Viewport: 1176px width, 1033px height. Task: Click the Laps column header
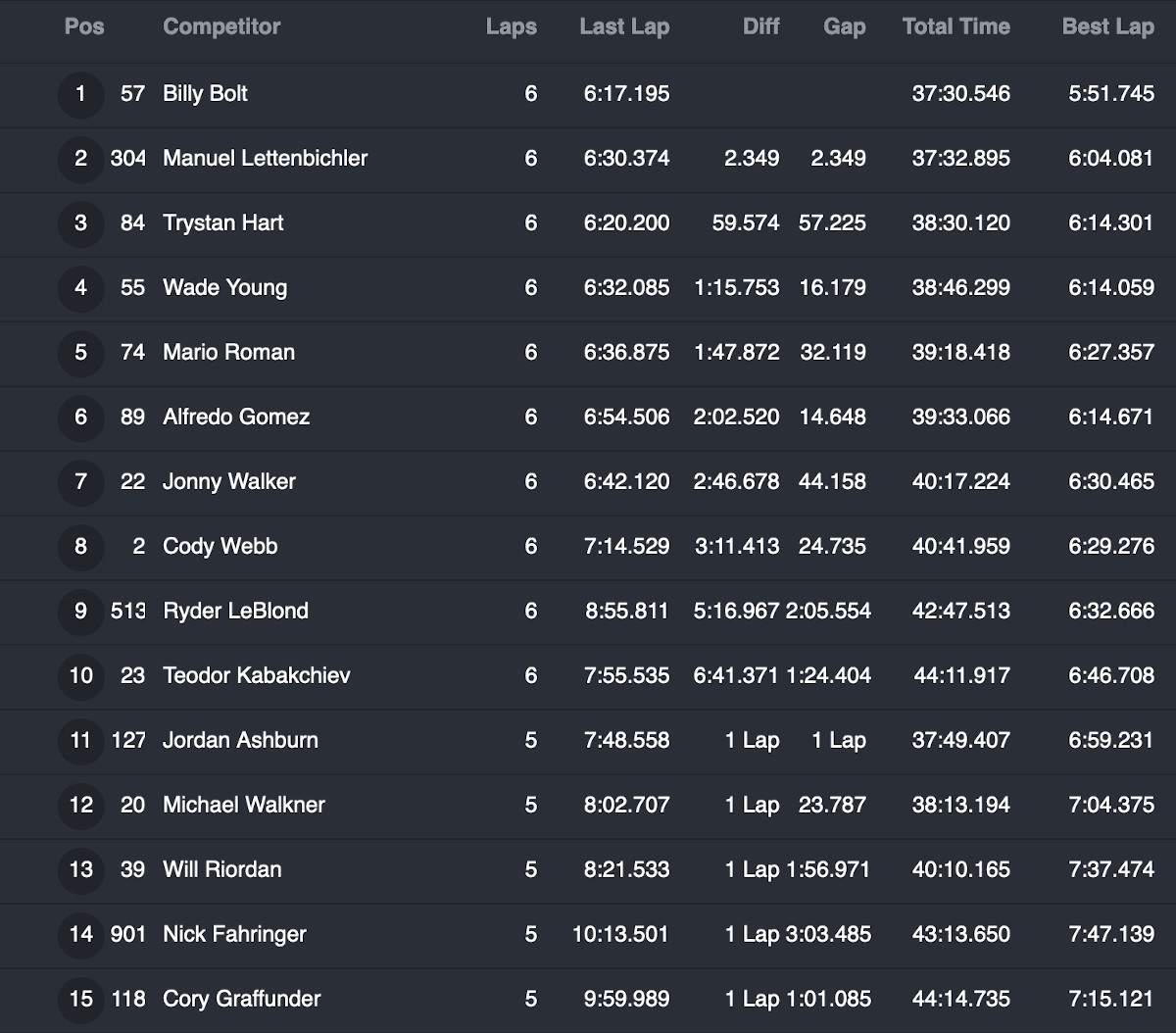pos(511,27)
